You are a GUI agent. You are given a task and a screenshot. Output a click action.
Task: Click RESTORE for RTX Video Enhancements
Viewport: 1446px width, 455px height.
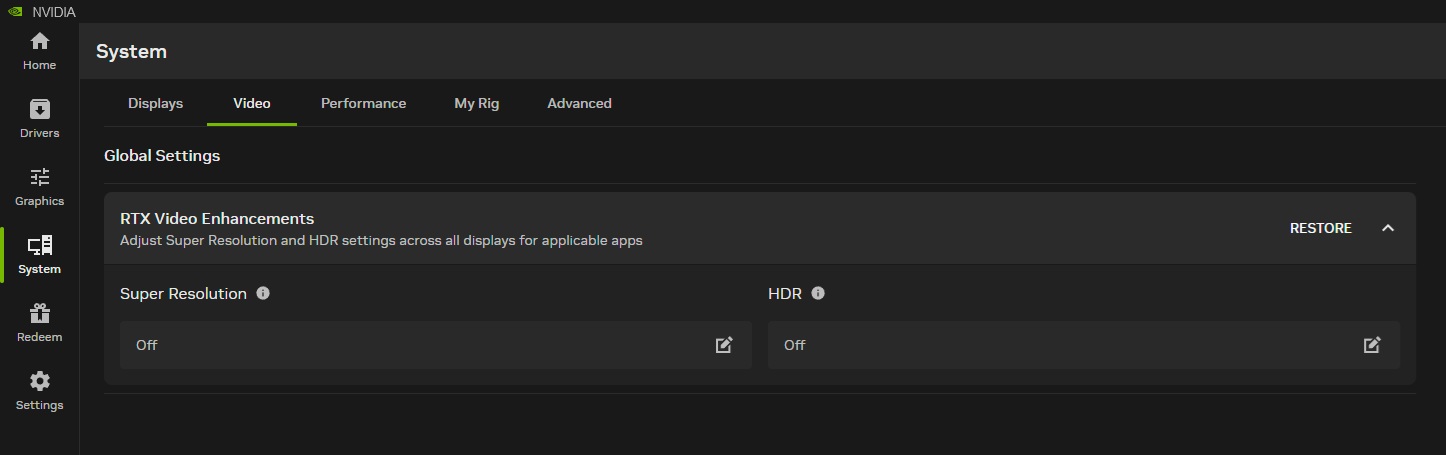pos(1320,228)
